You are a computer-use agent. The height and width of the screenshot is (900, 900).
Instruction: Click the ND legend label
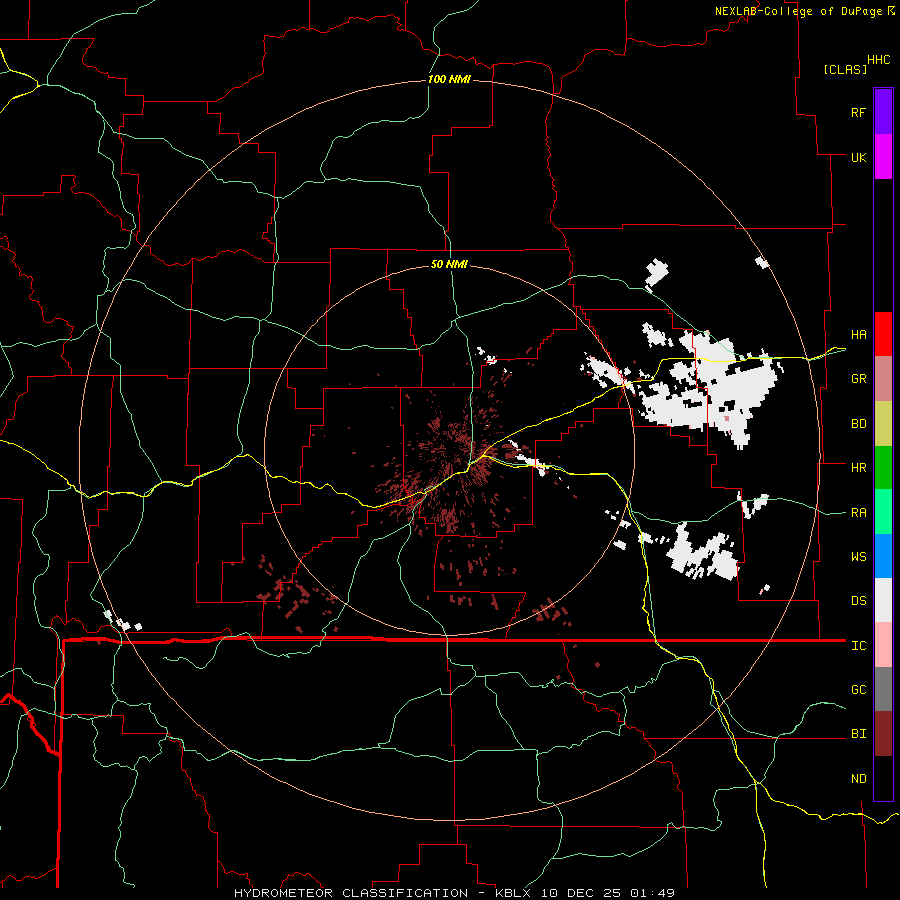(x=858, y=779)
